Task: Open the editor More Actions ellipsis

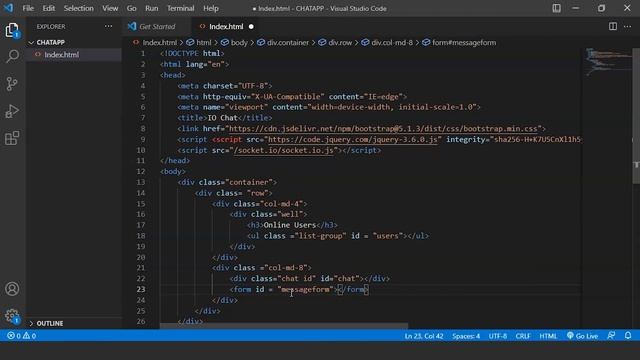Action: tap(627, 27)
